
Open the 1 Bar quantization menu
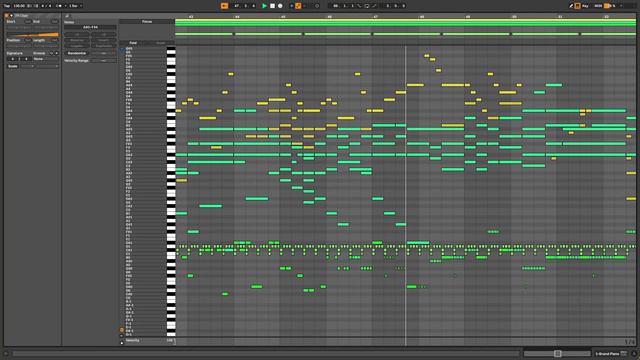coord(75,6)
